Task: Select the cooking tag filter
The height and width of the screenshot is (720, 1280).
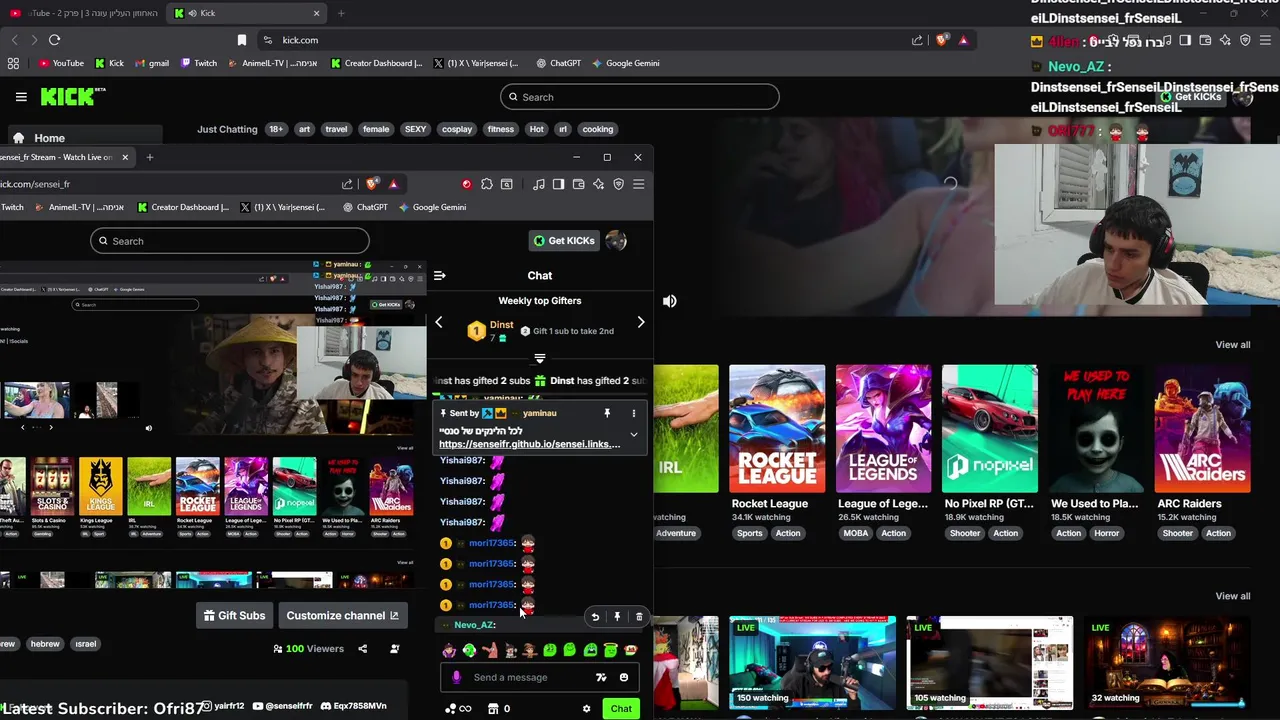Action: [598, 129]
